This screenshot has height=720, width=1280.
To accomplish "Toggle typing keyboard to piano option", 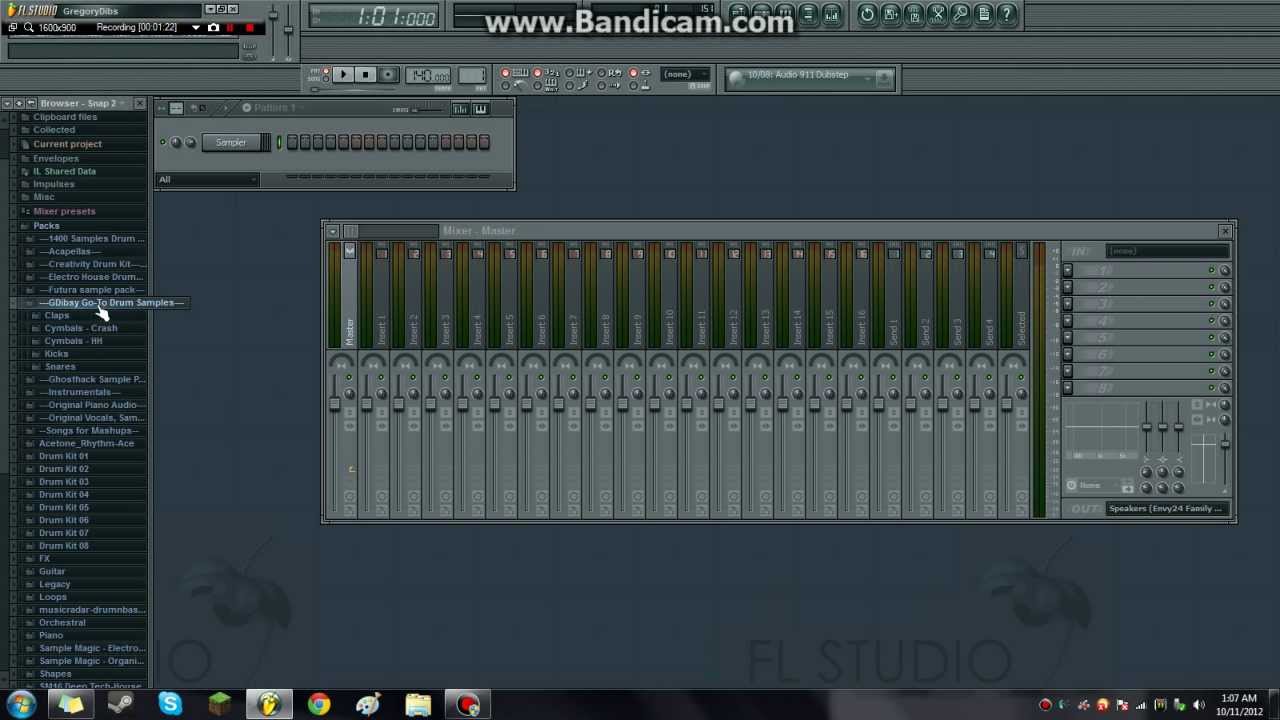I will tap(505, 73).
